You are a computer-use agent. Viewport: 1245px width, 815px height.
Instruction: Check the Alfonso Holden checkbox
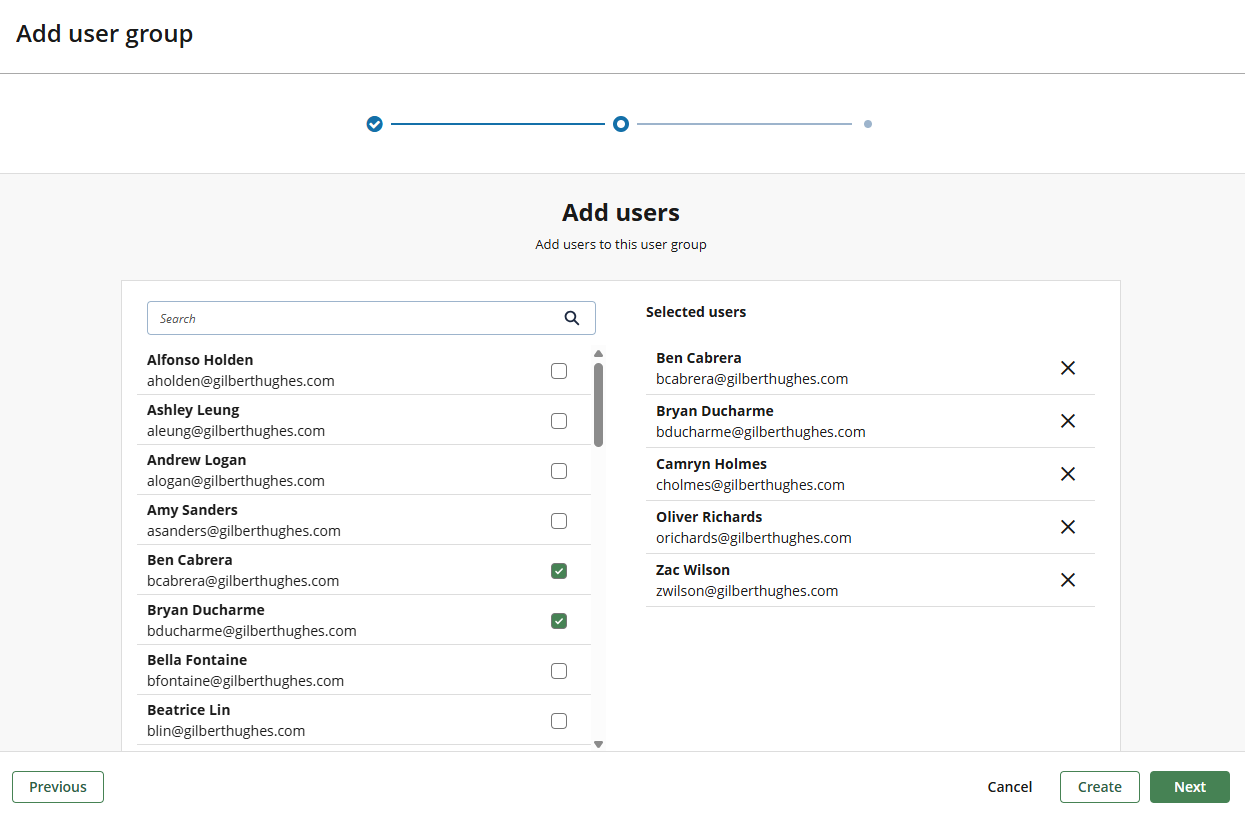coord(559,371)
